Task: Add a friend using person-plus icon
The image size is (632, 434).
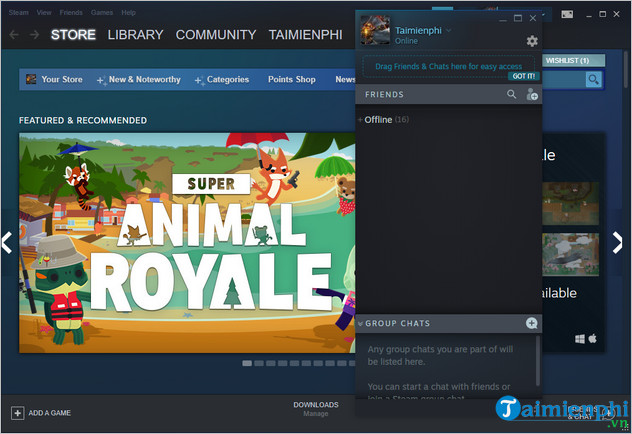Action: click(532, 94)
